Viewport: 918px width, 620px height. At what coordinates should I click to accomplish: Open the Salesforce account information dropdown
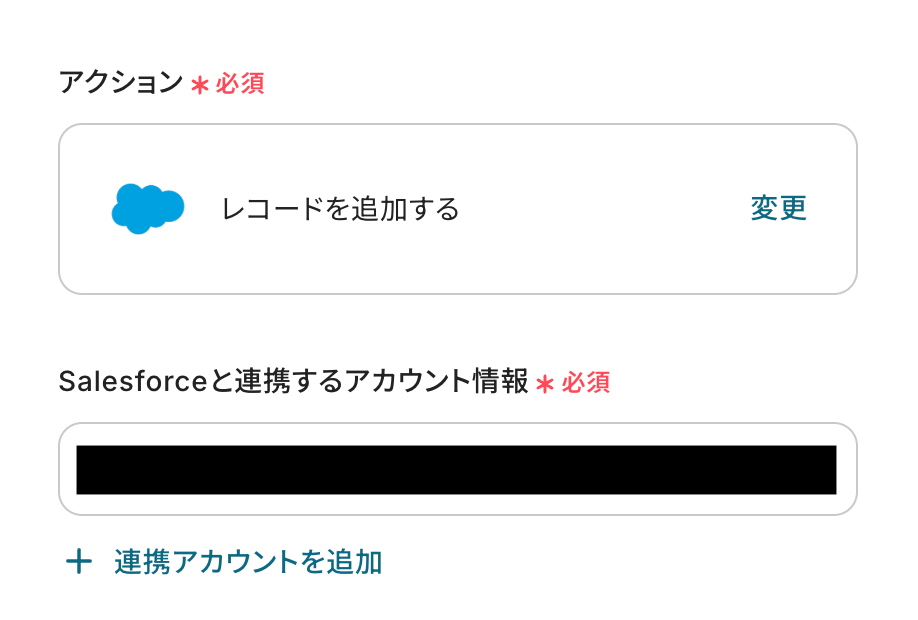tap(457, 469)
